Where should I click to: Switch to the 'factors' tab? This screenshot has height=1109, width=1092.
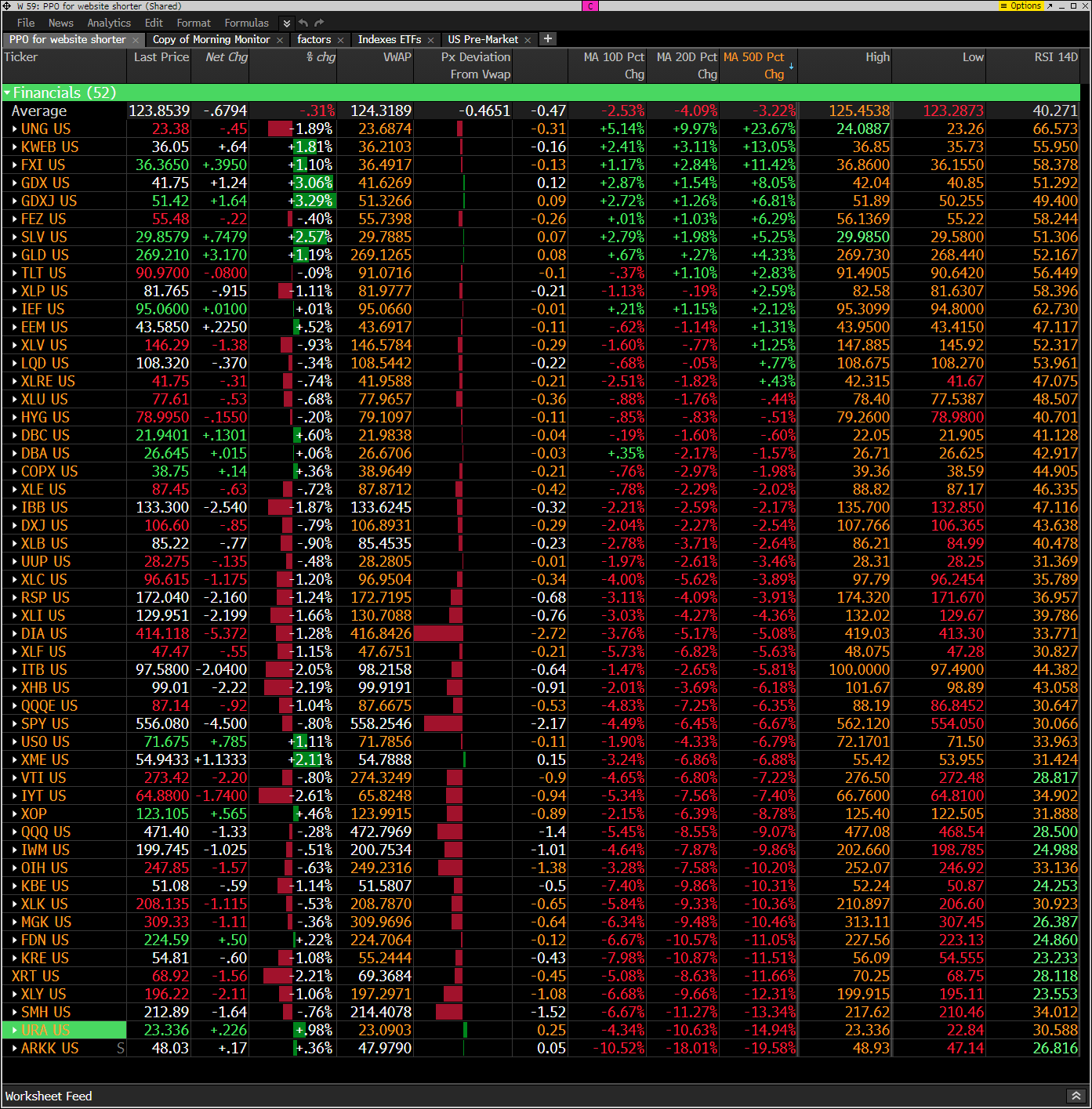point(314,39)
